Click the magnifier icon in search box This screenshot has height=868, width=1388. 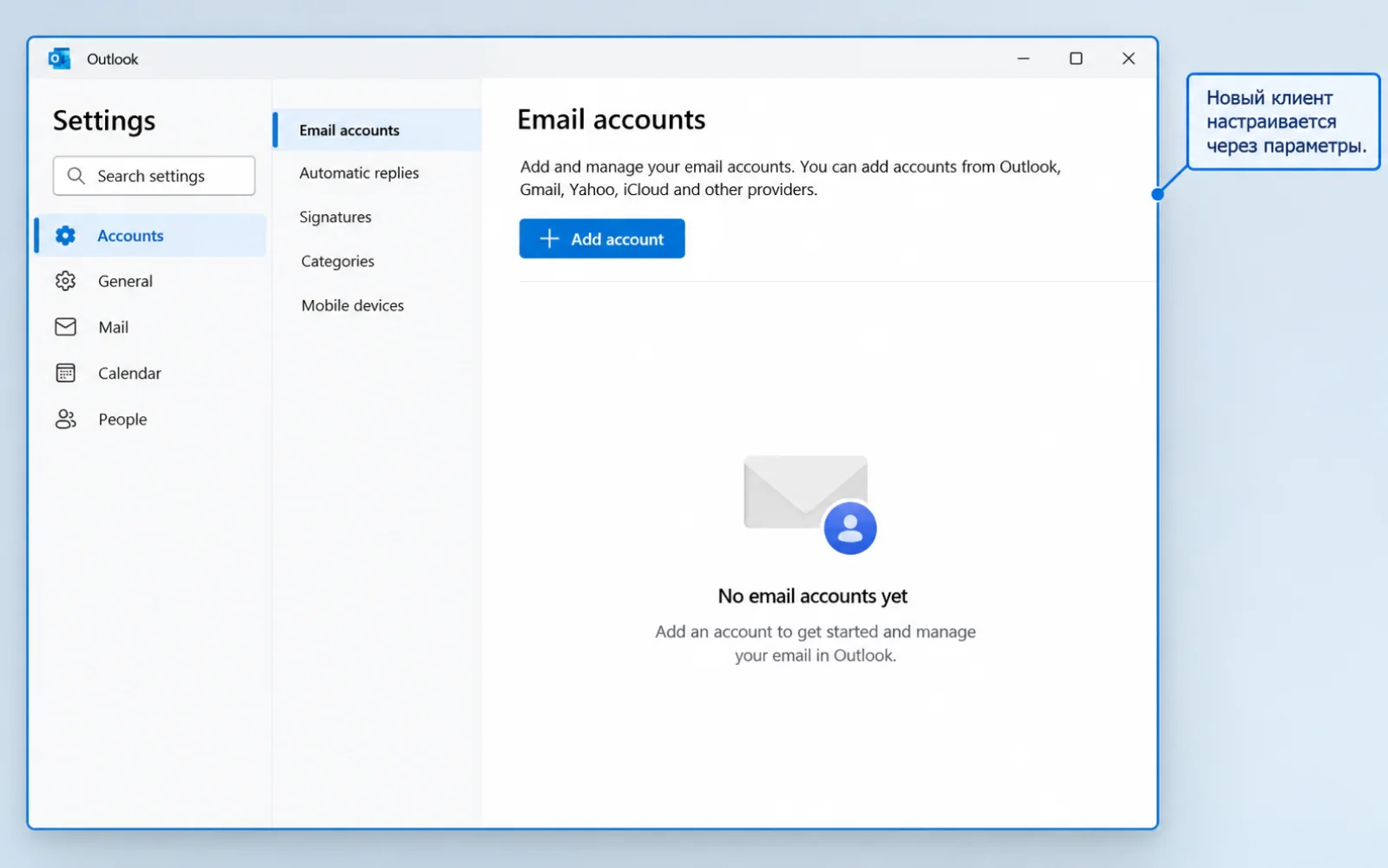coord(76,176)
